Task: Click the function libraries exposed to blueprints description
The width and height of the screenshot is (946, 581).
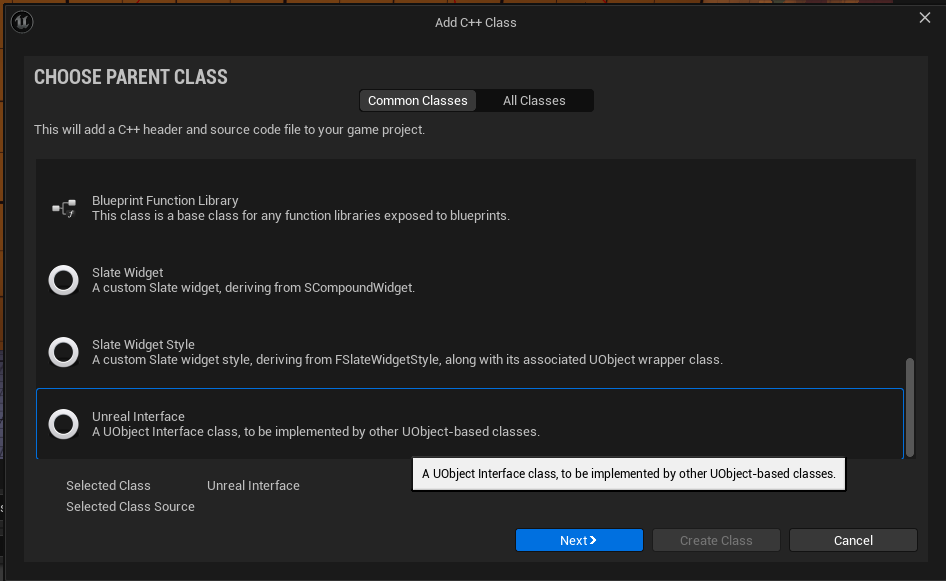Action: point(300,215)
